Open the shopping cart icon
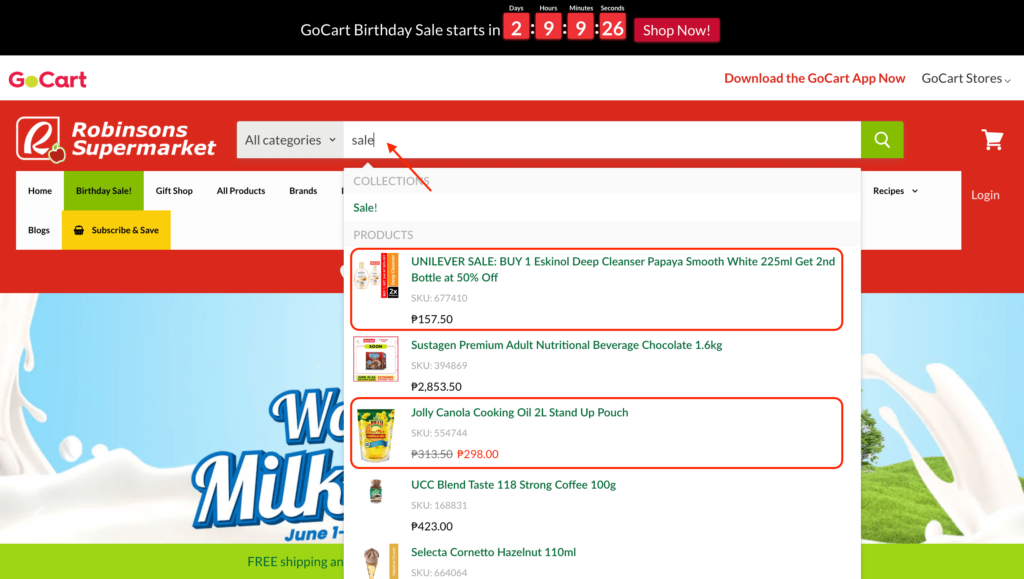 (992, 139)
